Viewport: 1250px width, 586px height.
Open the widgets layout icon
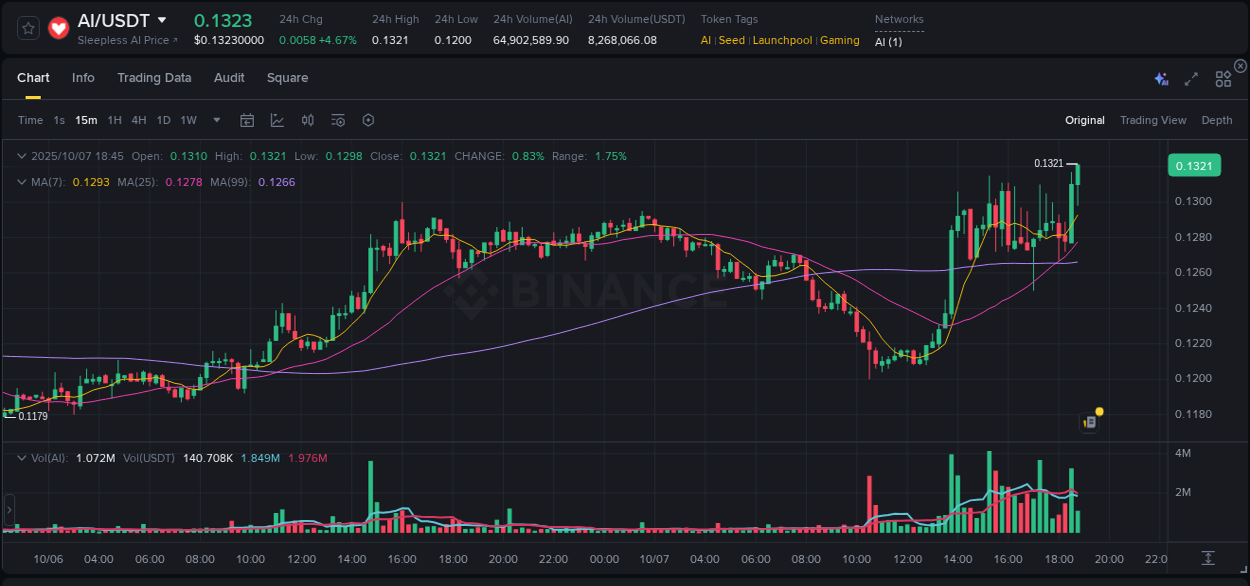pos(1223,78)
